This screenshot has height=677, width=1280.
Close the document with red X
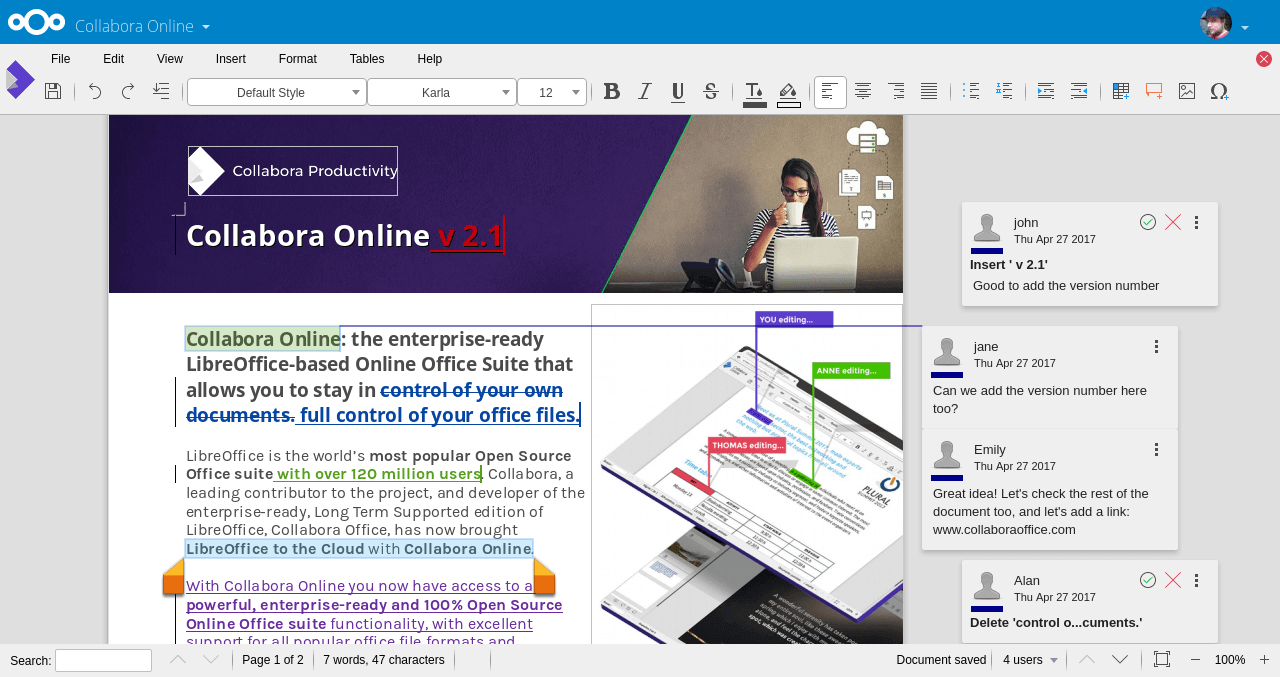[1264, 59]
